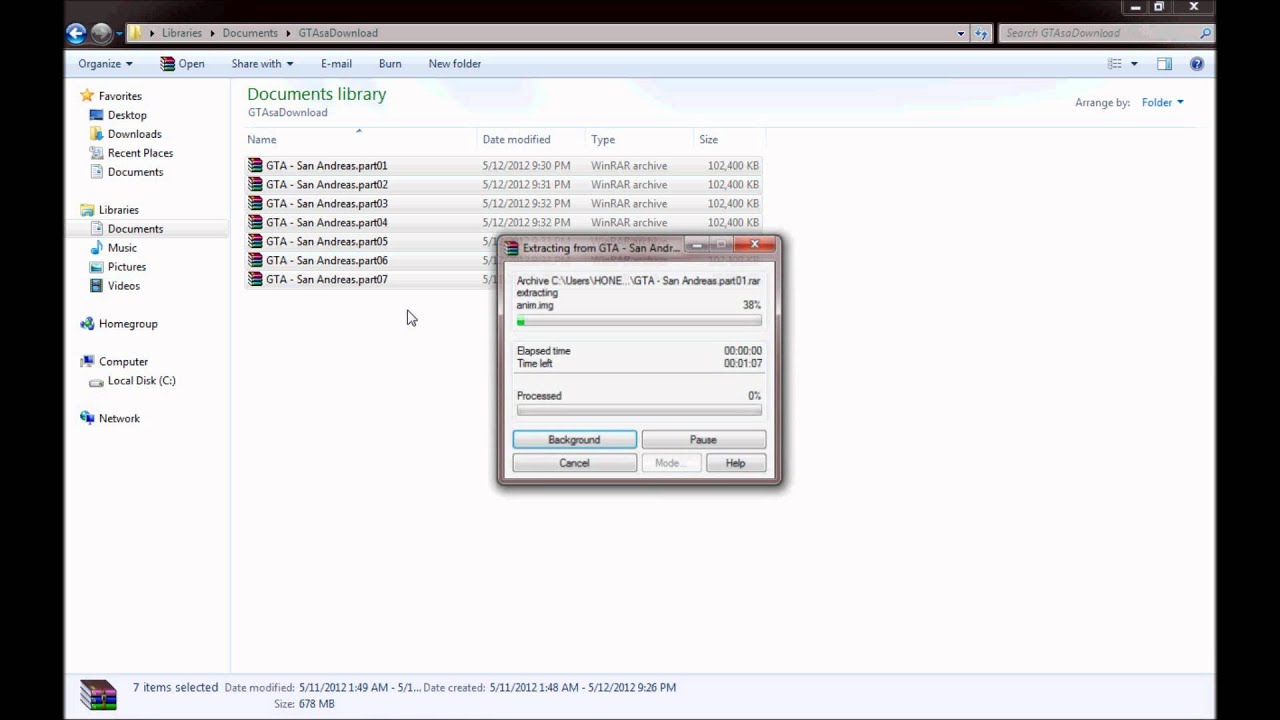Viewport: 1280px width, 720px height.
Task: Click the Cancel button to stop extraction
Action: click(x=574, y=463)
